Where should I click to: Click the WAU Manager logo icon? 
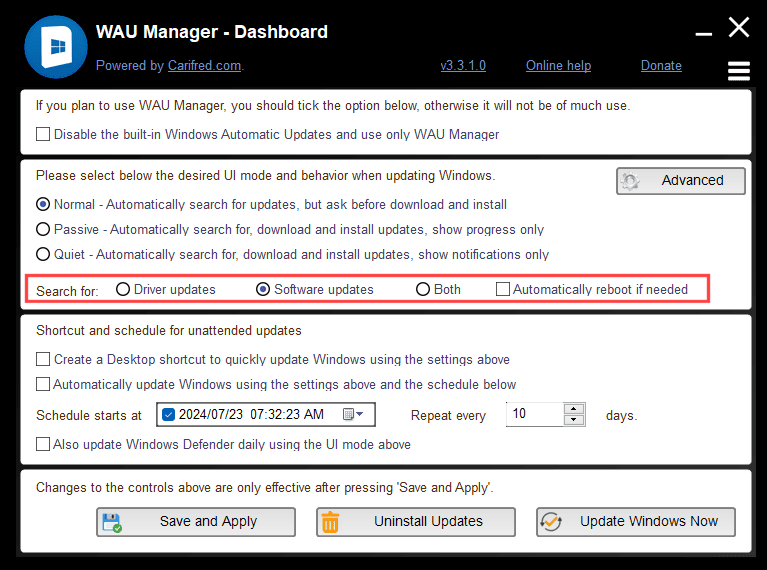coord(56,47)
